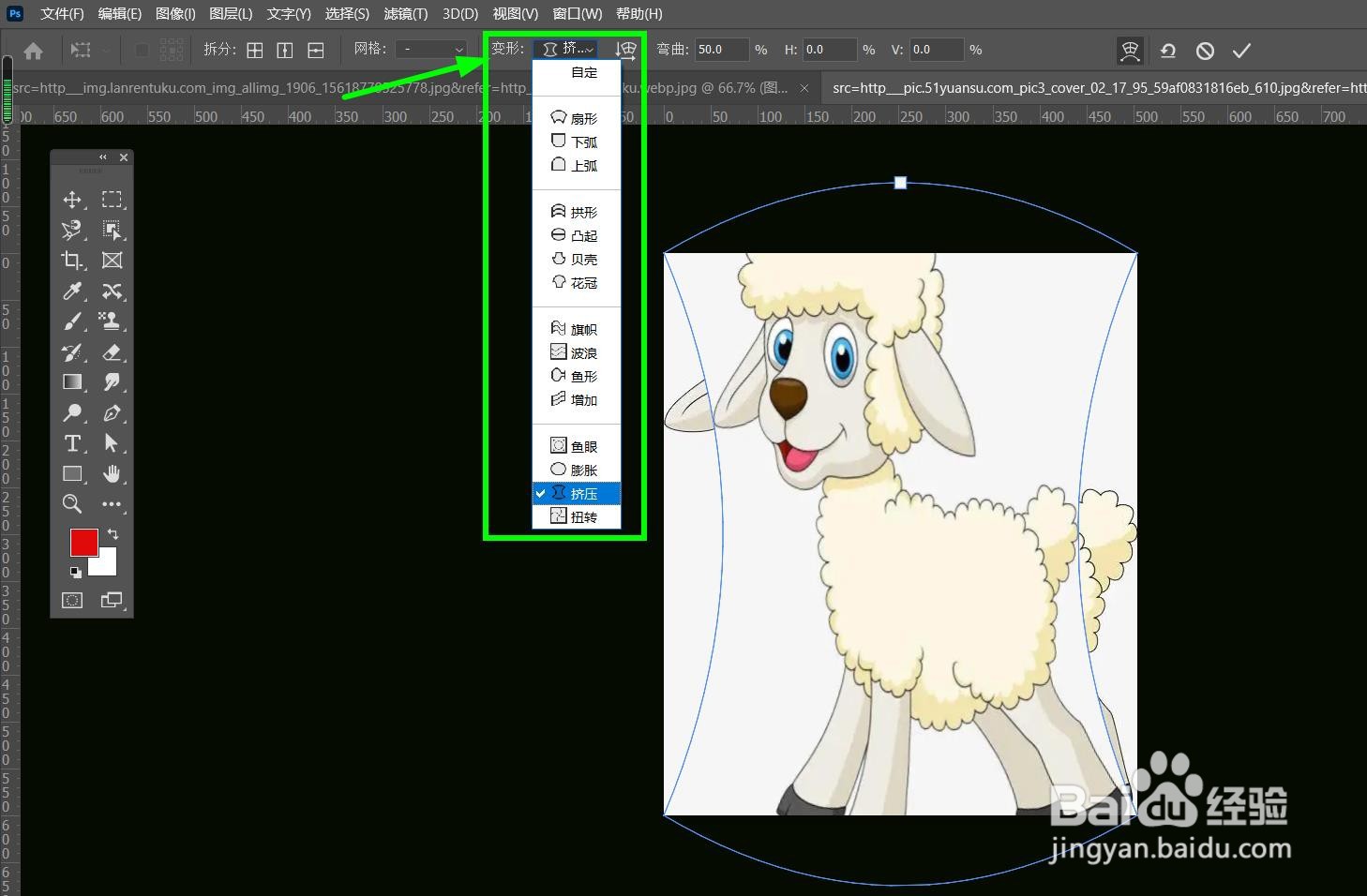Select the Rectangle shape tool
The height and width of the screenshot is (896, 1367).
71,474
